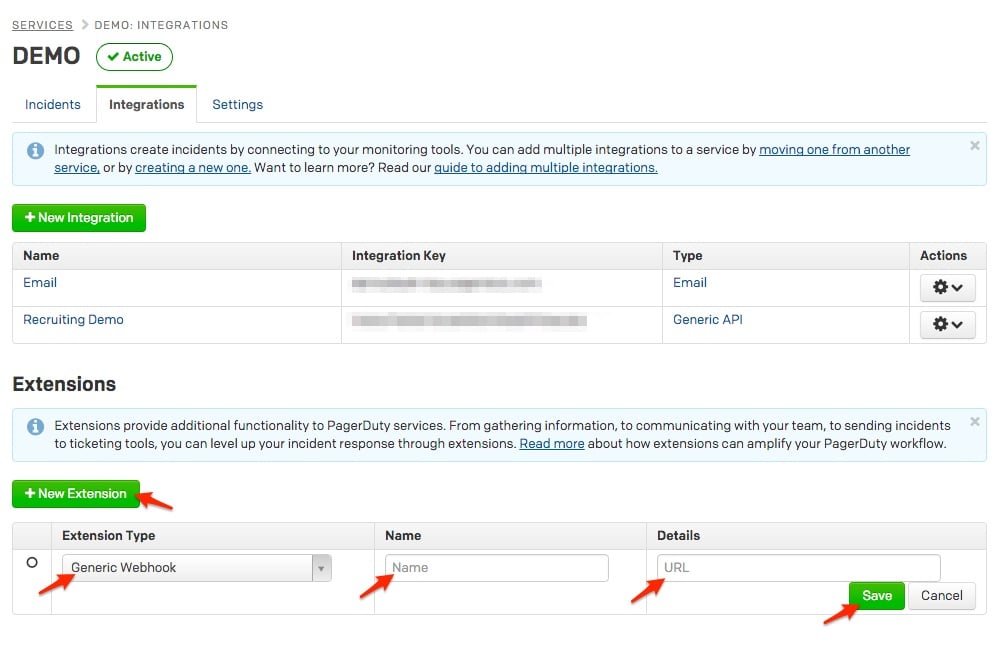Select the Generic Webhook extension radio button
This screenshot has width=993, height=651.
(x=32, y=563)
